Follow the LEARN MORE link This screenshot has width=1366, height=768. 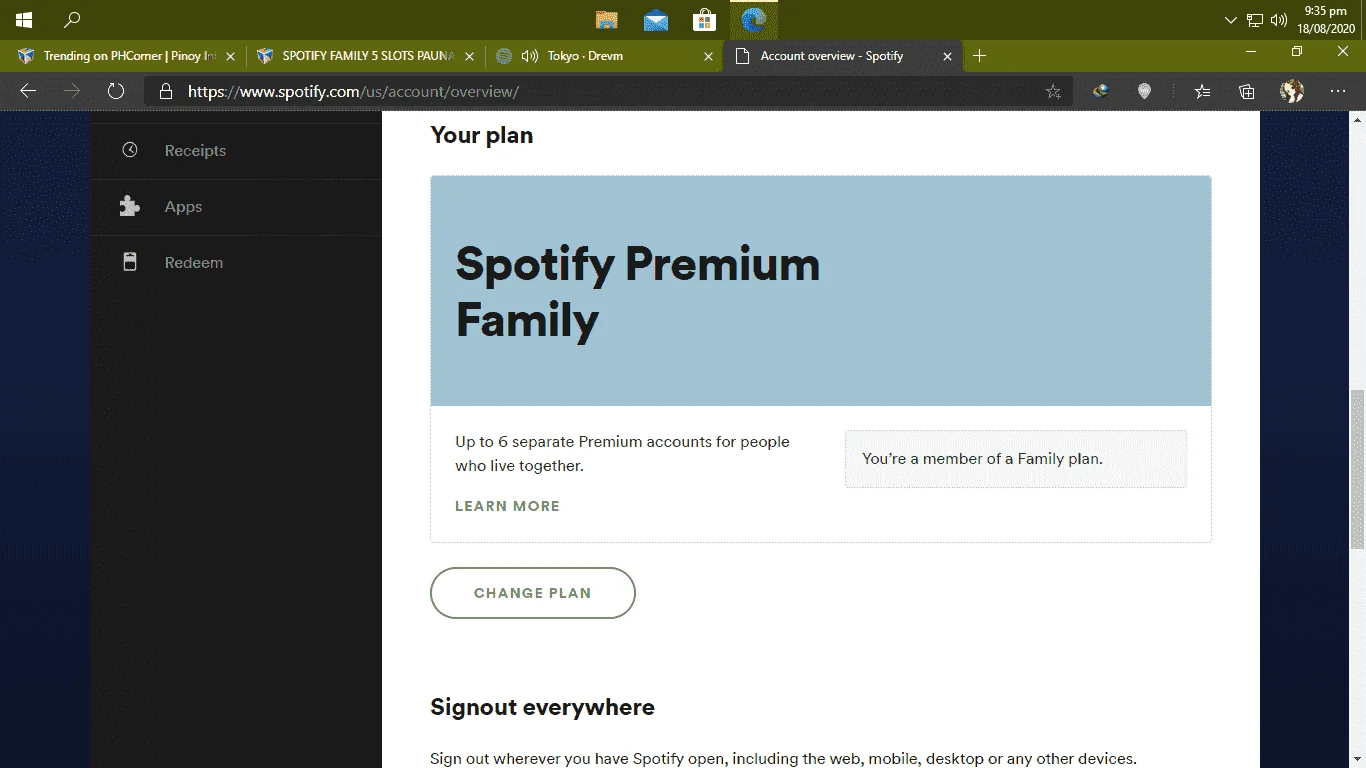coord(507,506)
